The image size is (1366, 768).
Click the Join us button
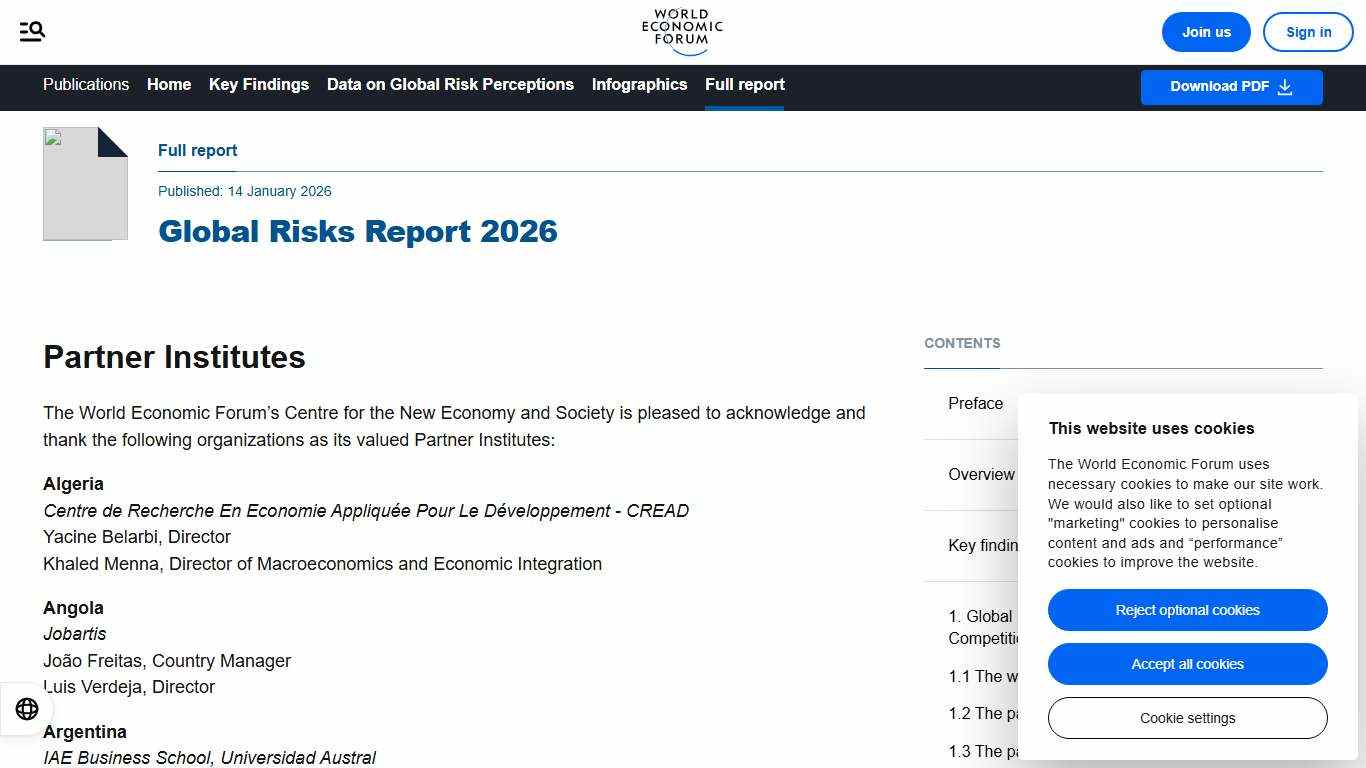(1206, 31)
